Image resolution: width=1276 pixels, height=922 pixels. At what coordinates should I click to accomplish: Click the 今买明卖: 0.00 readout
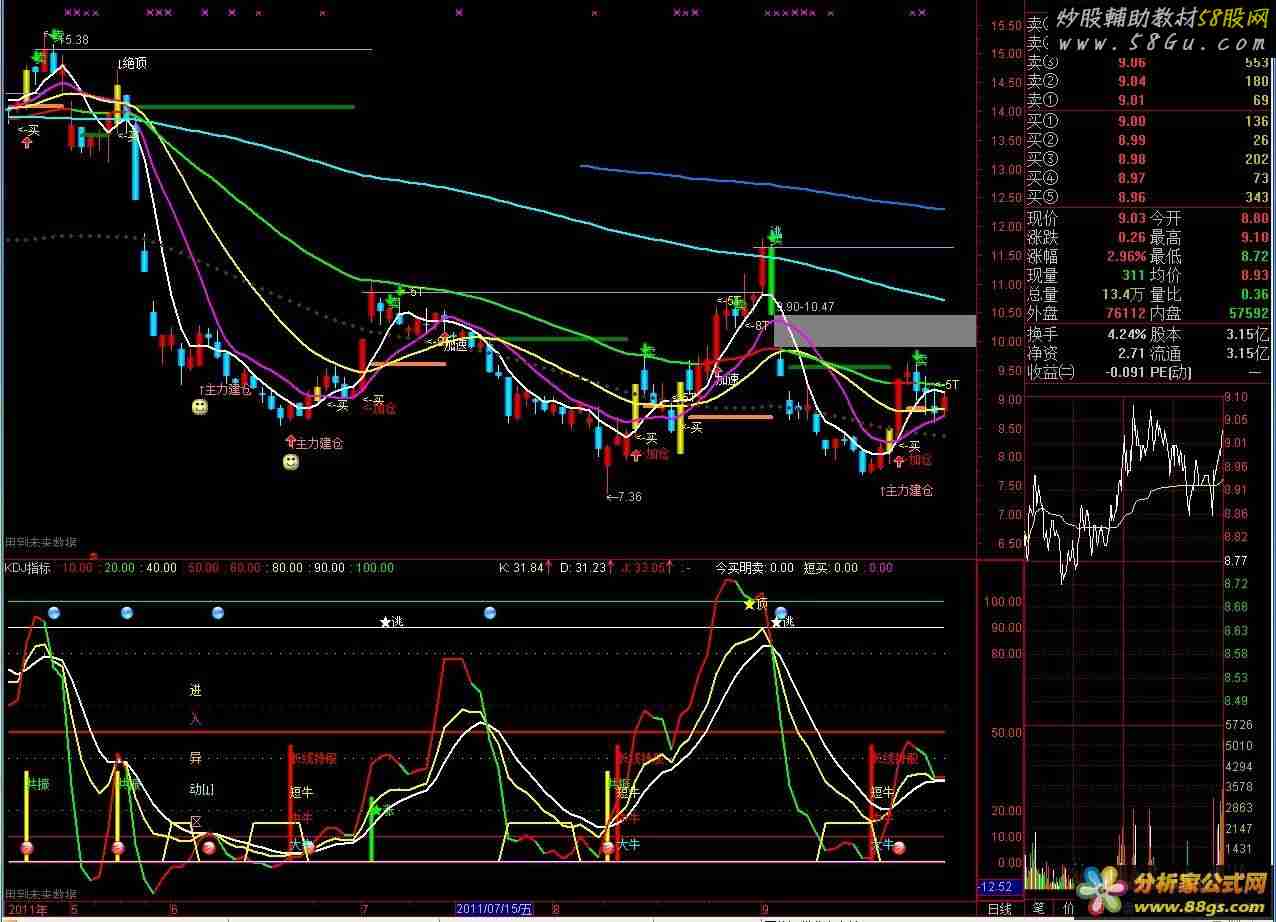754,568
